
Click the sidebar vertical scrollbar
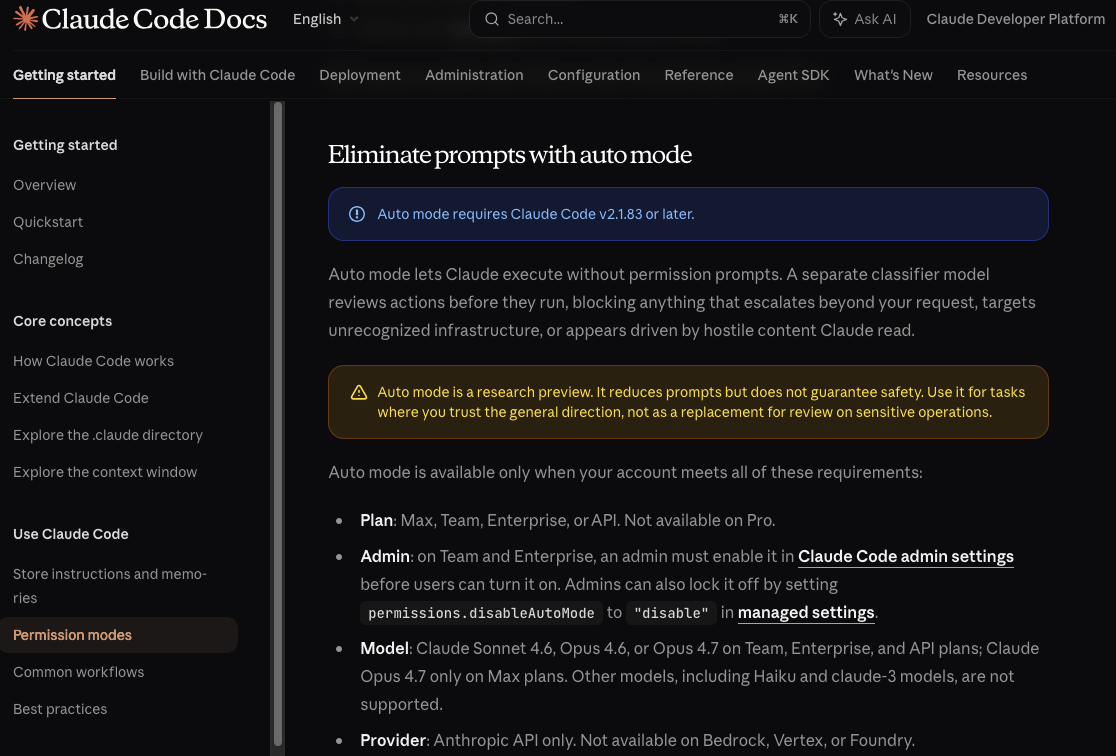coord(278,424)
